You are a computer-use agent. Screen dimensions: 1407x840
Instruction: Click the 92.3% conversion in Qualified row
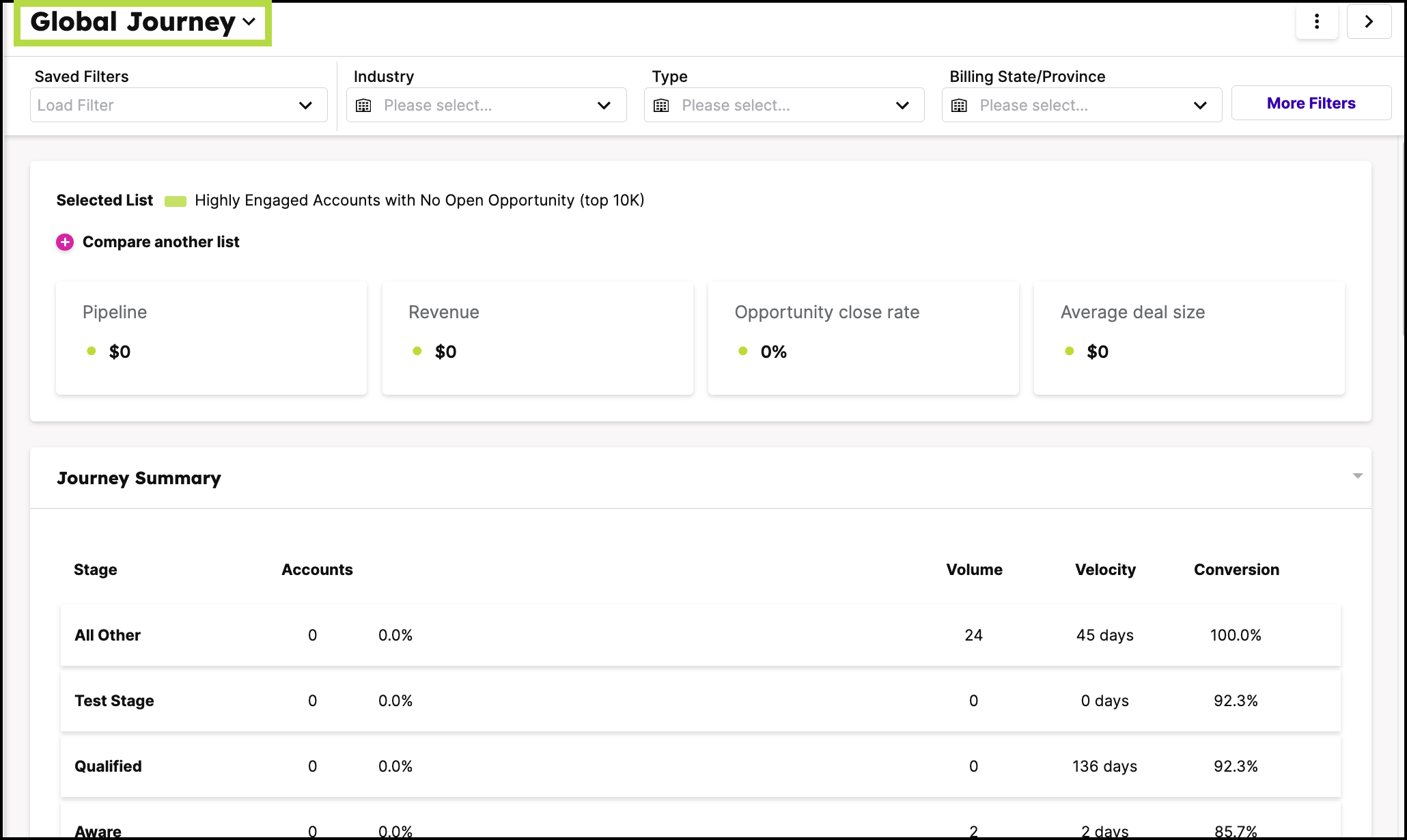pos(1236,766)
